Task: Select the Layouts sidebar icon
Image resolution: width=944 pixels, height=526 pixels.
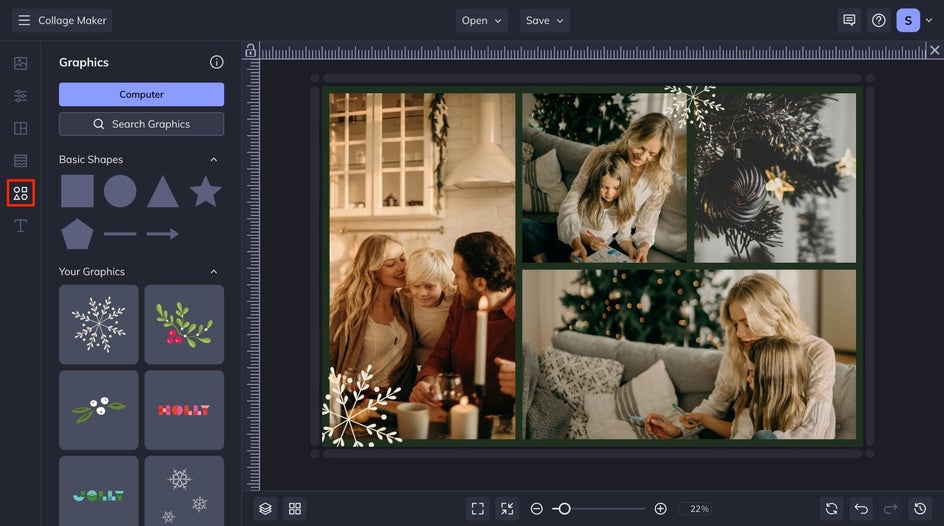Action: click(x=20, y=128)
